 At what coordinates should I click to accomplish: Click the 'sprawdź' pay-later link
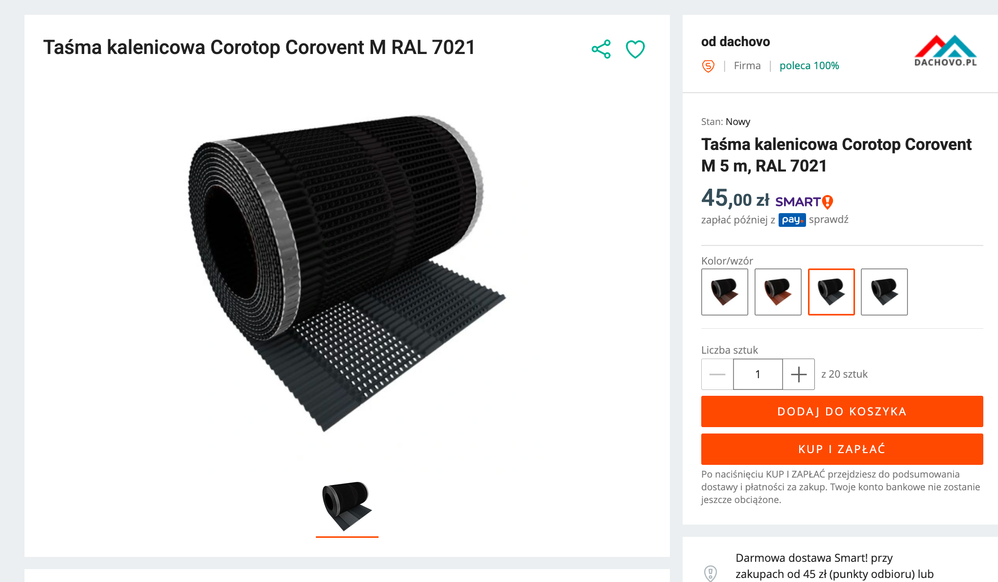(828, 220)
